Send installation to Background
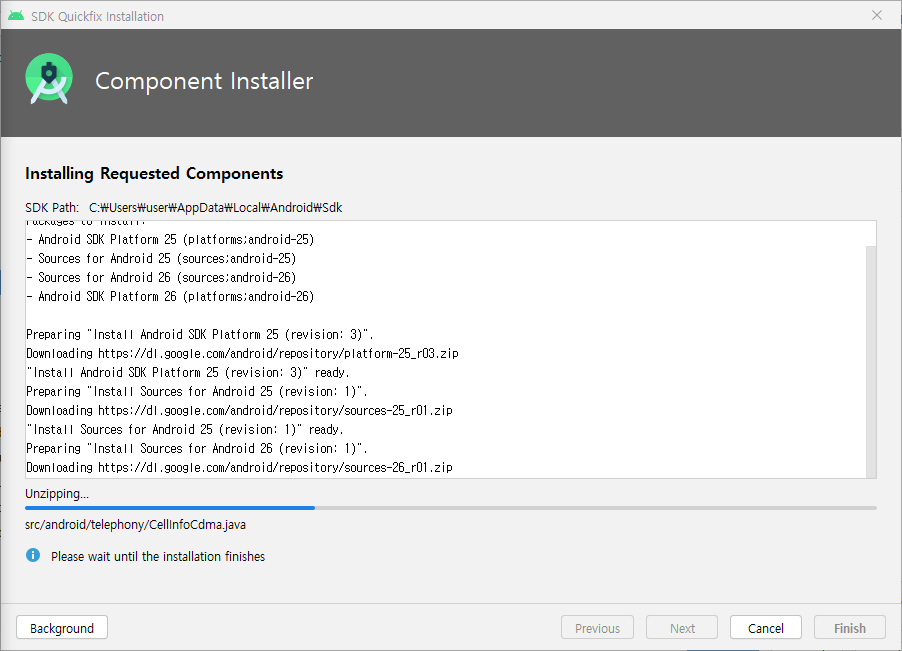The width and height of the screenshot is (902, 651). click(x=62, y=627)
